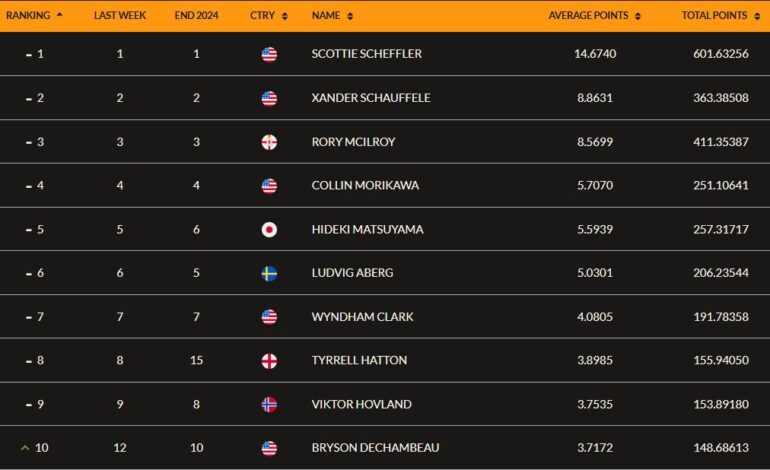Click Rory McIlroy's Northern Ireland flag icon

point(269,142)
